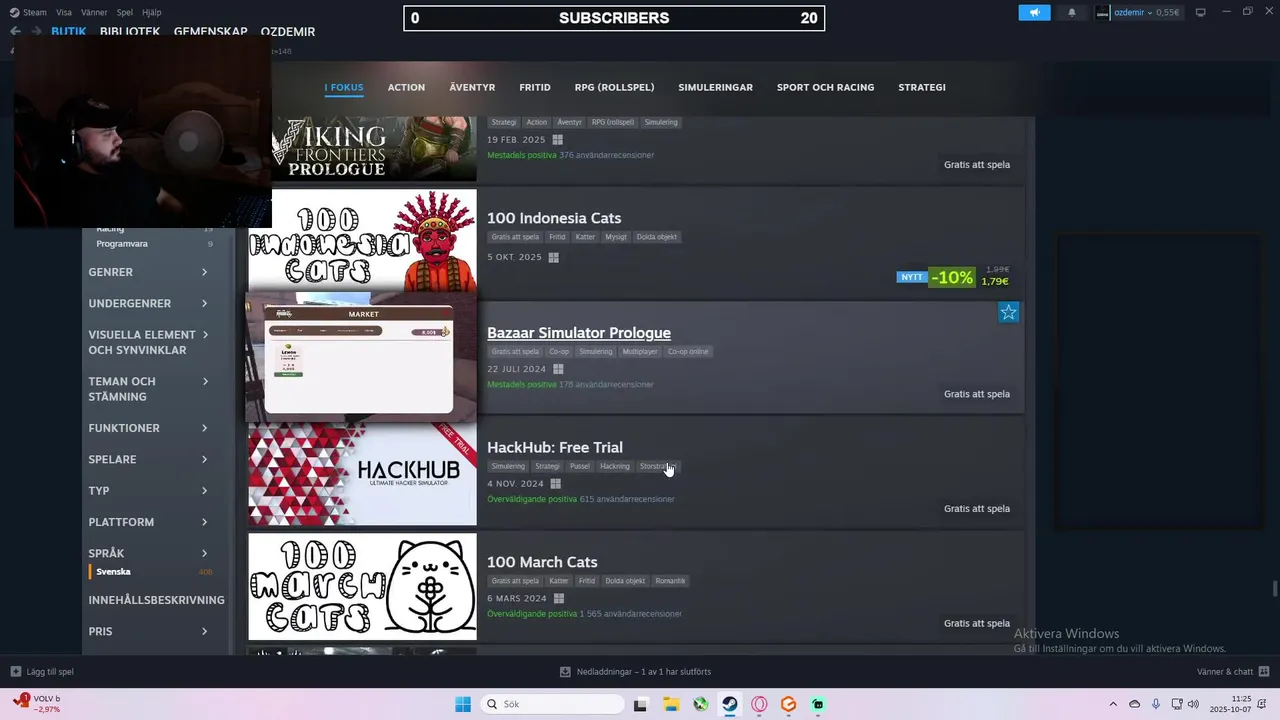The height and width of the screenshot is (720, 1280).
Task: Click the plus icon for Lägg till spel
Action: pos(15,672)
